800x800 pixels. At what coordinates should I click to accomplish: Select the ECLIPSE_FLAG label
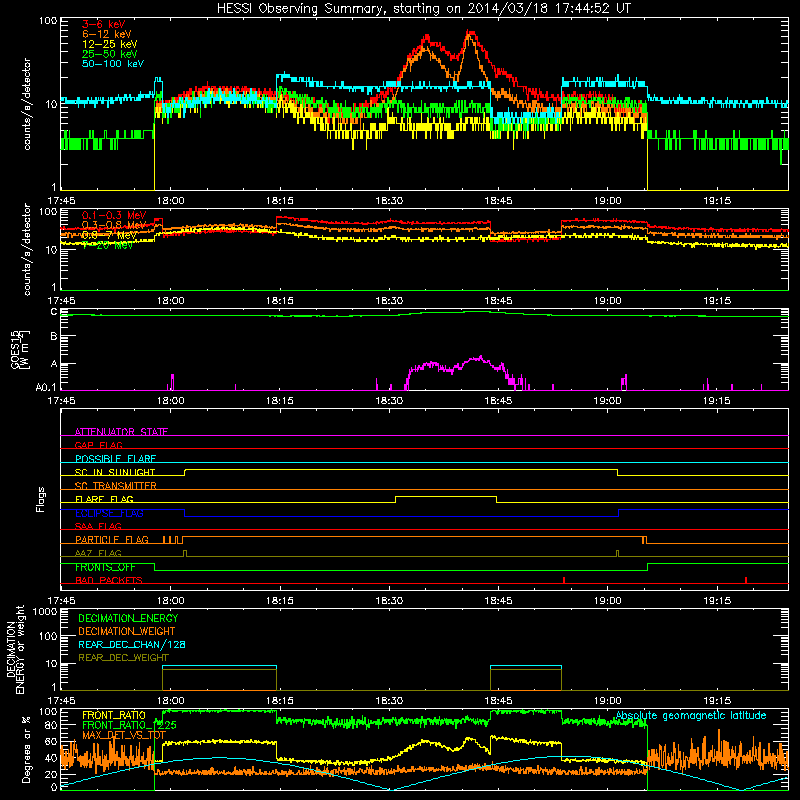coord(109,513)
